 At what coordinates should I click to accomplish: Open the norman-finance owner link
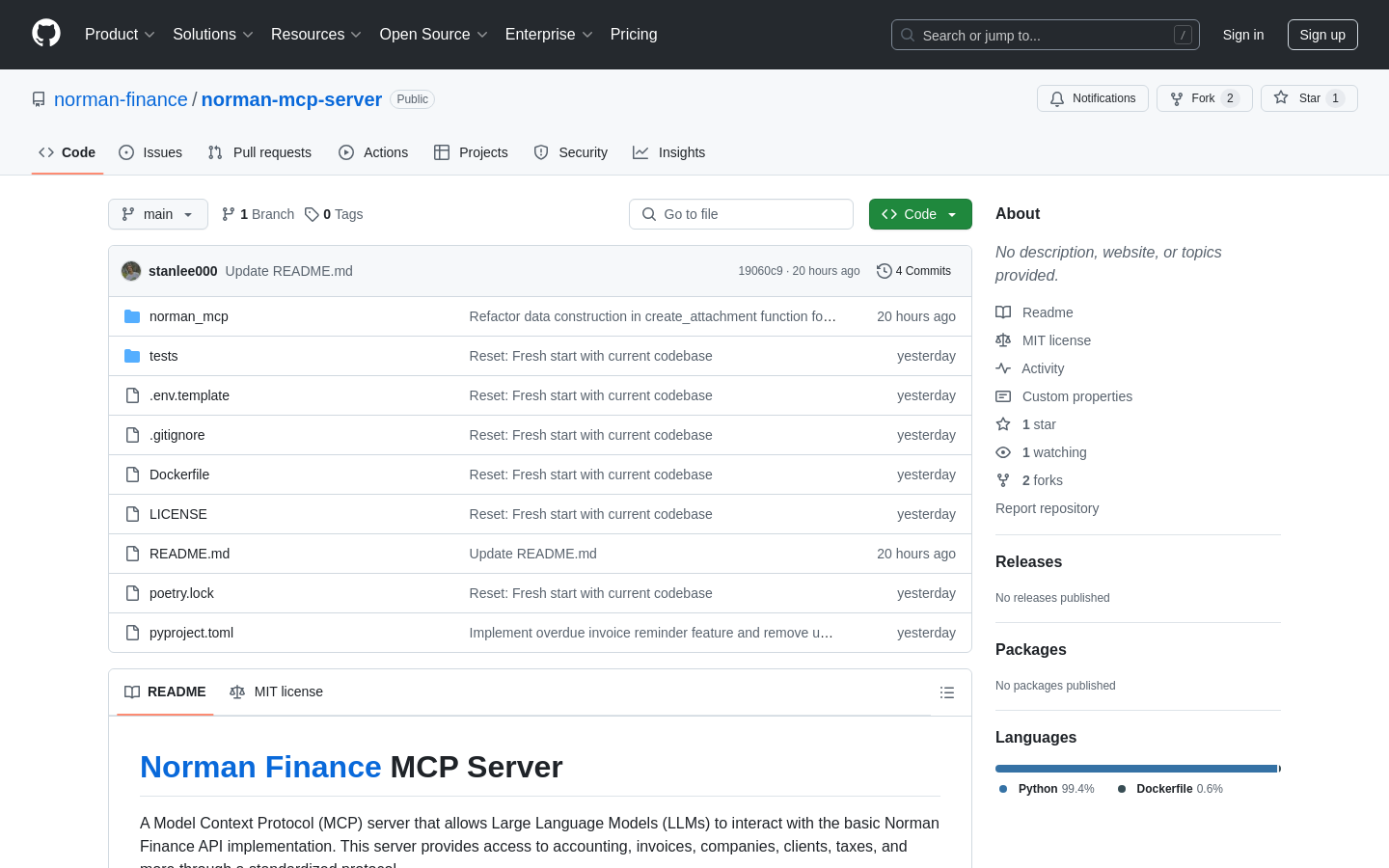[121, 99]
